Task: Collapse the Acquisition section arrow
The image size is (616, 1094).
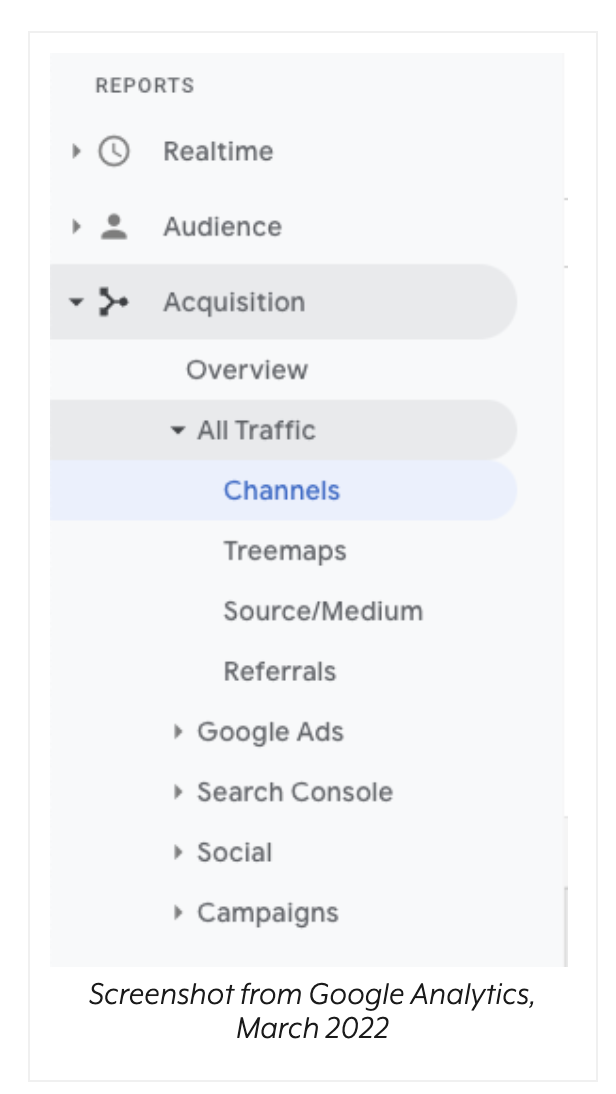Action: (76, 302)
